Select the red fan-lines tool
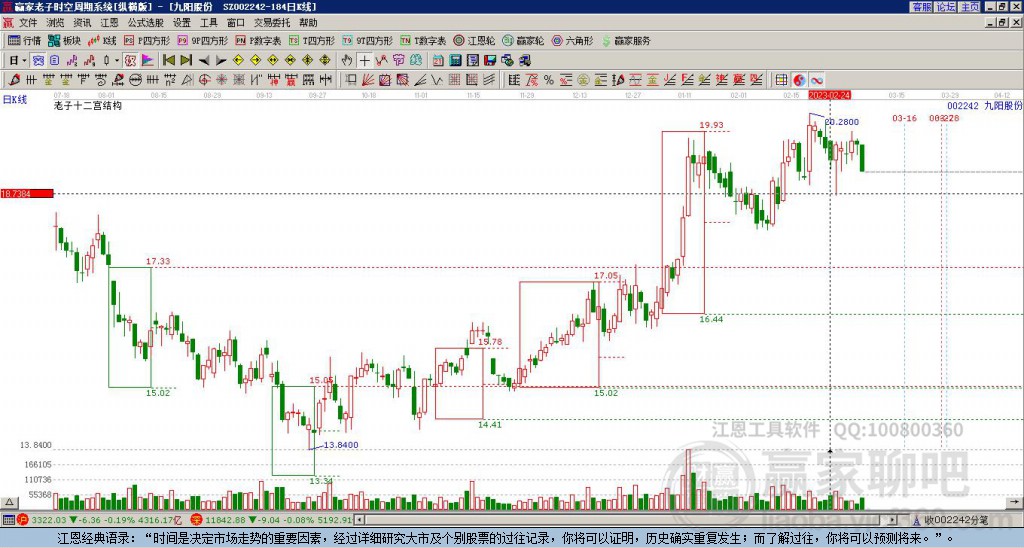Screen dimensions: 1024x548 (x=368, y=80)
